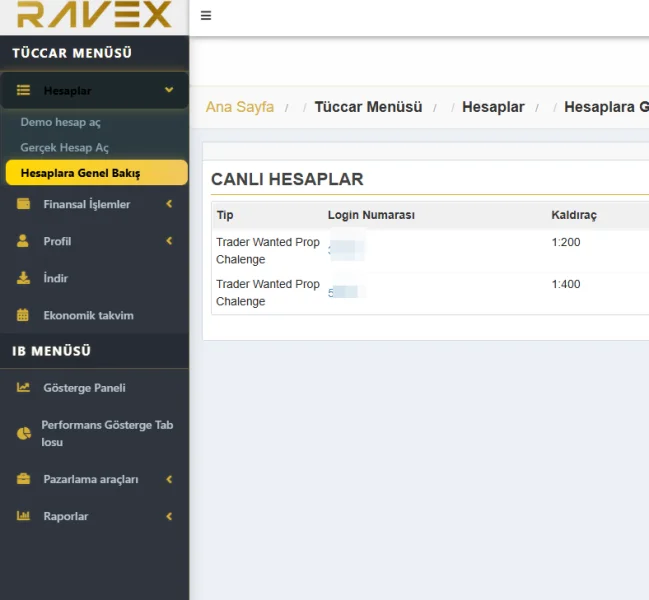Expand the Profil submenu chevron

coord(169,241)
